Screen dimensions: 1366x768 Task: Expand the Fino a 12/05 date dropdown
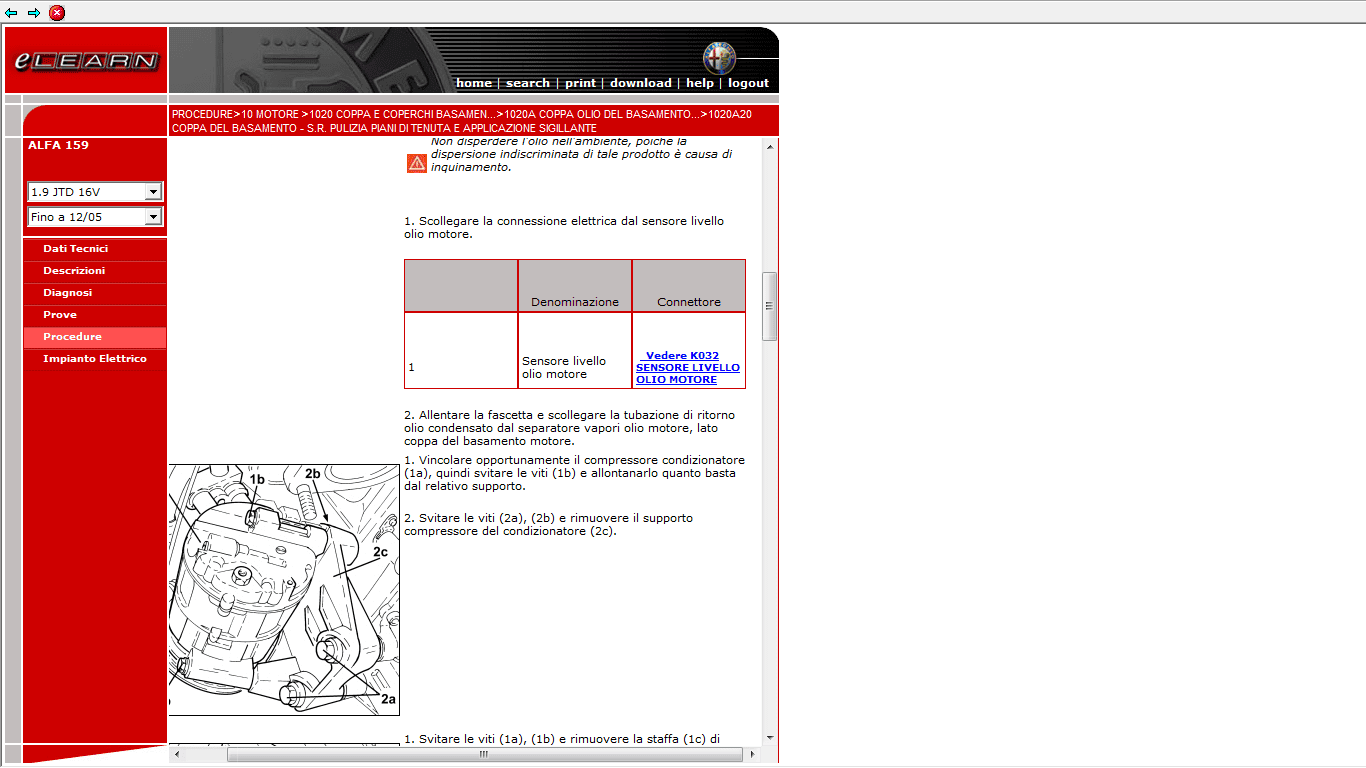click(x=152, y=217)
